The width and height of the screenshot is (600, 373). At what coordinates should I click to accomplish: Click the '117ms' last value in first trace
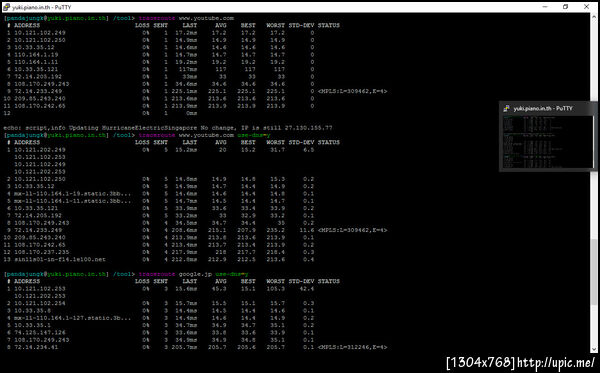188,69
